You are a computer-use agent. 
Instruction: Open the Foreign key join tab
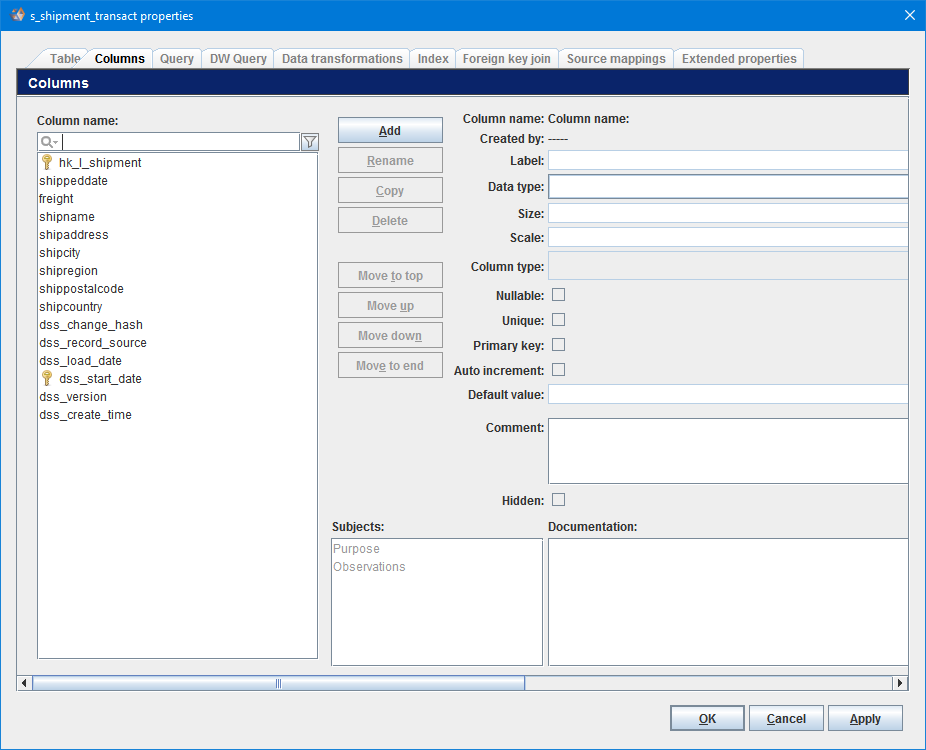coord(506,59)
